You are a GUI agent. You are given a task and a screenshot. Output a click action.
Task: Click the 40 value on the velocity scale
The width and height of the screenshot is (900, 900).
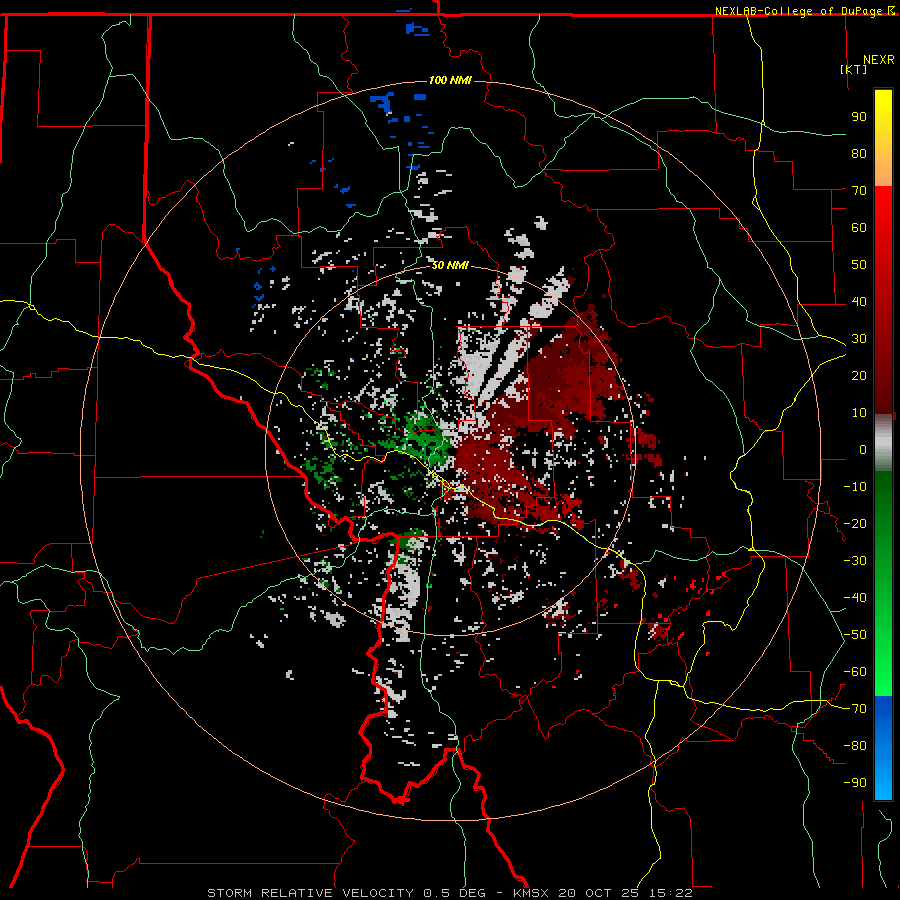(x=859, y=302)
